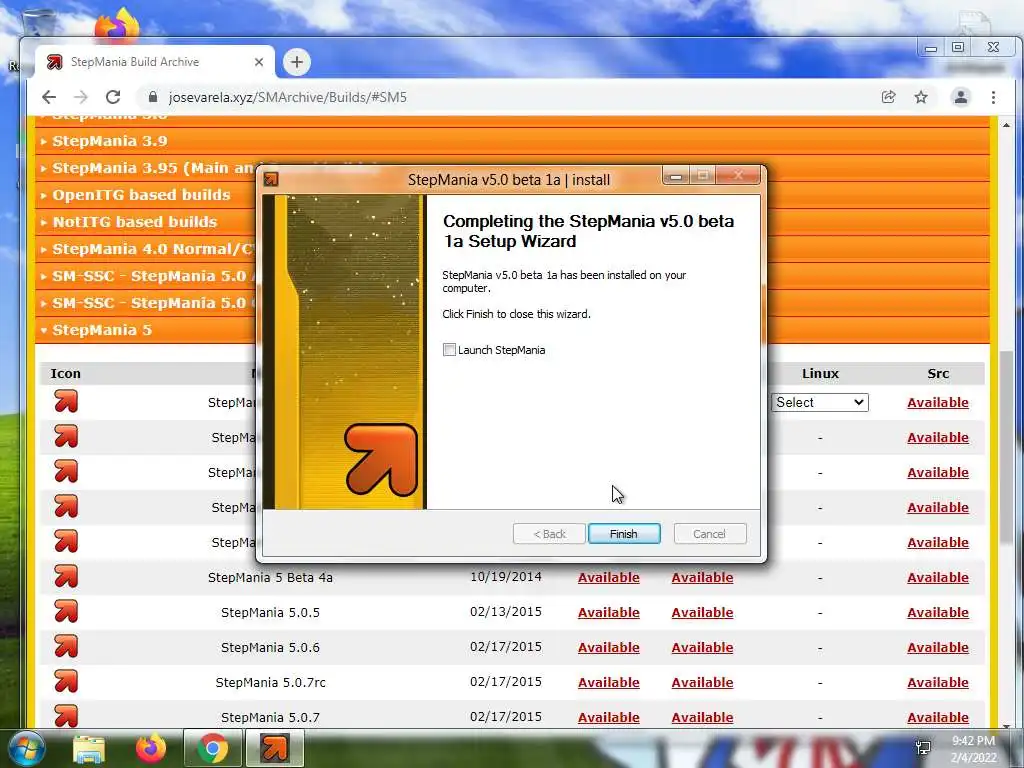
Task: Tick the Launch StepMania checkbox
Action: click(x=449, y=349)
